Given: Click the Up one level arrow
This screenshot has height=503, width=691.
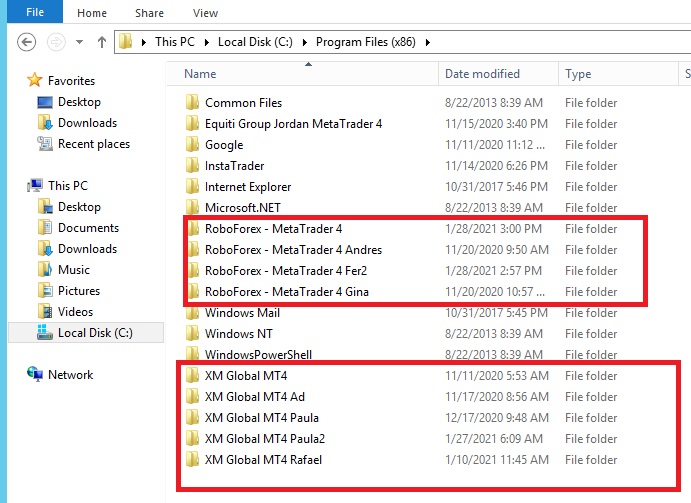Looking at the screenshot, I should coord(101,42).
